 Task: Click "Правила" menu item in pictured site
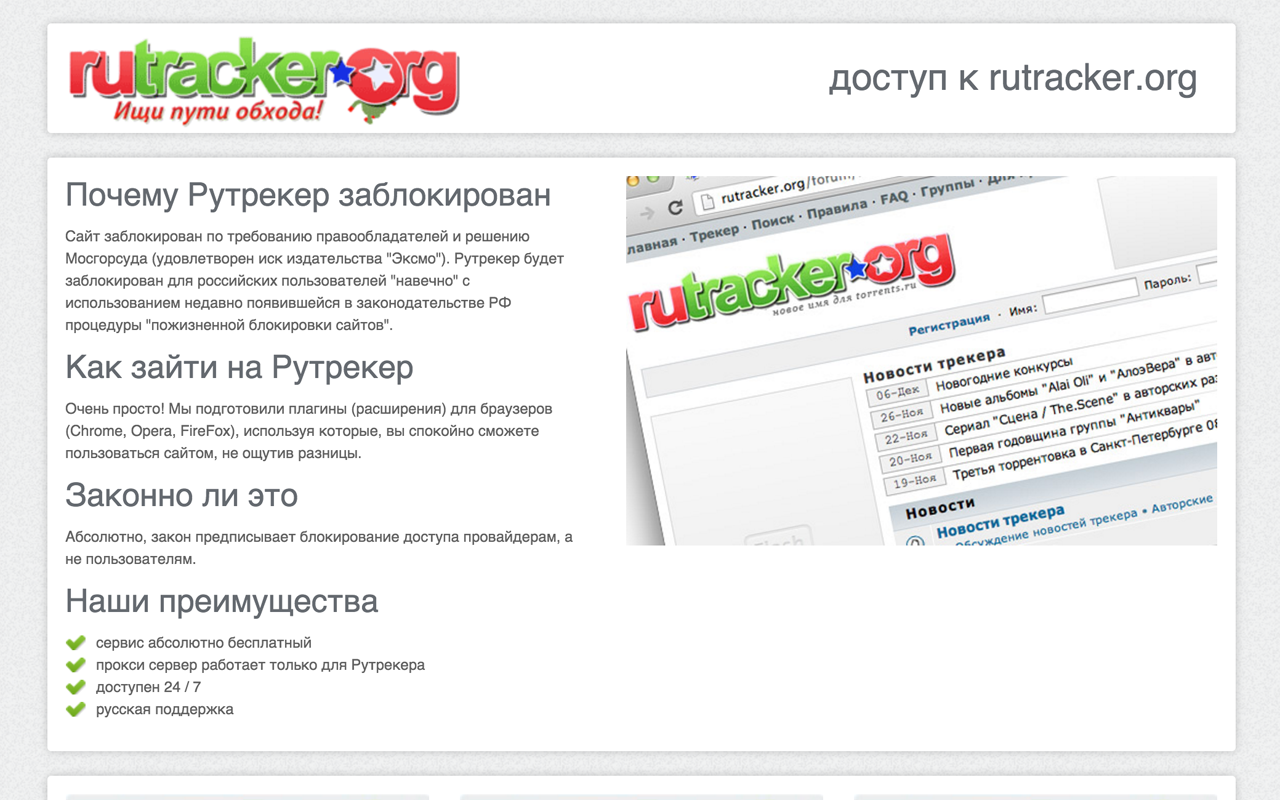coord(837,209)
